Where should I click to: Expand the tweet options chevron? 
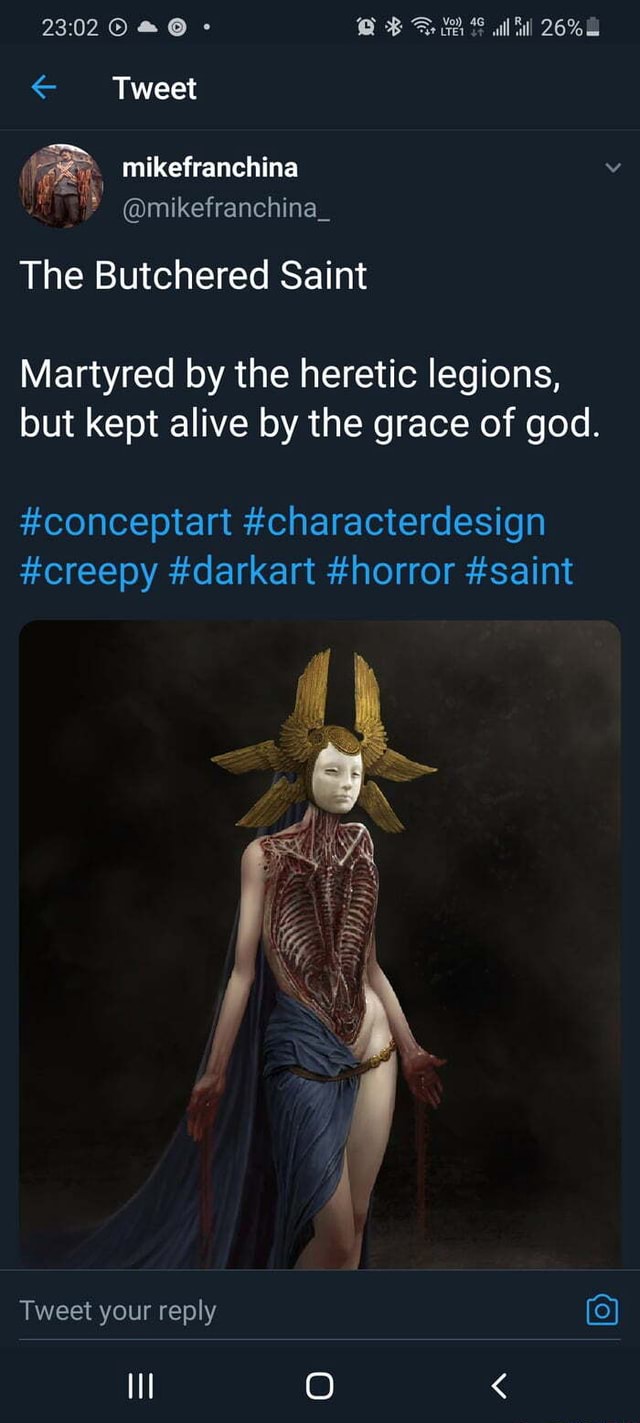[613, 167]
